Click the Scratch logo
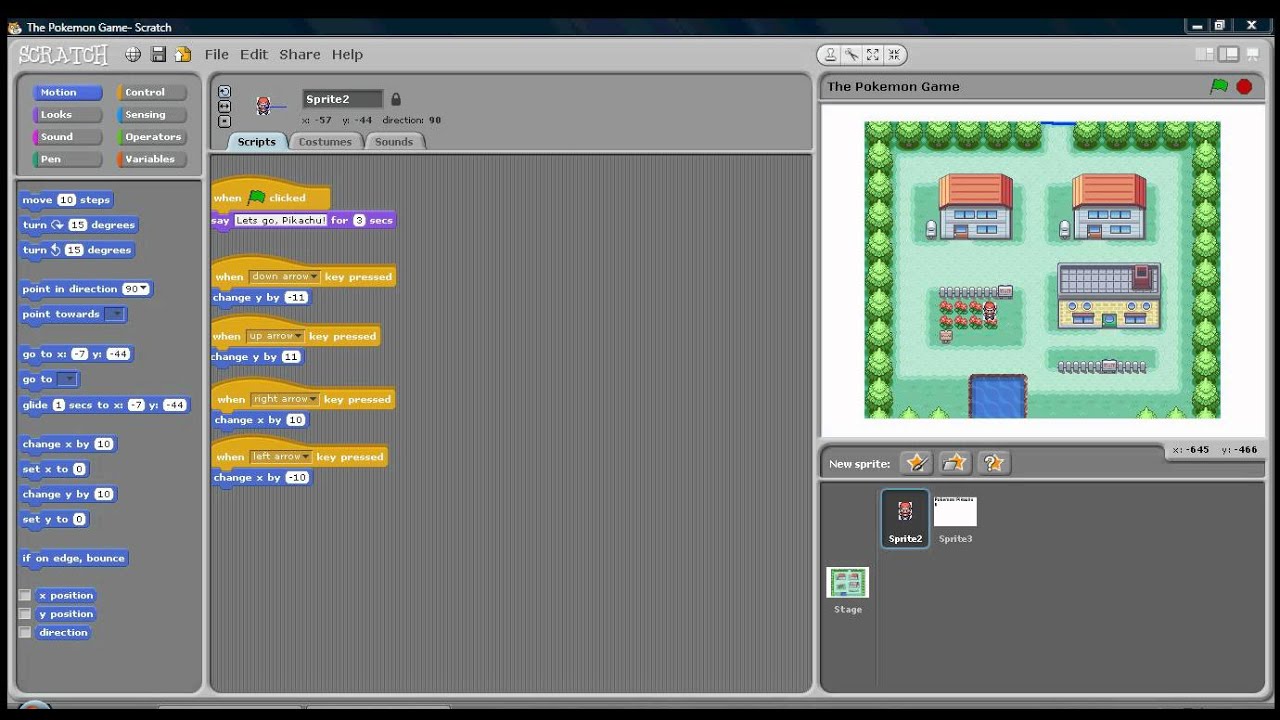Image resolution: width=1280 pixels, height=720 pixels. point(63,55)
